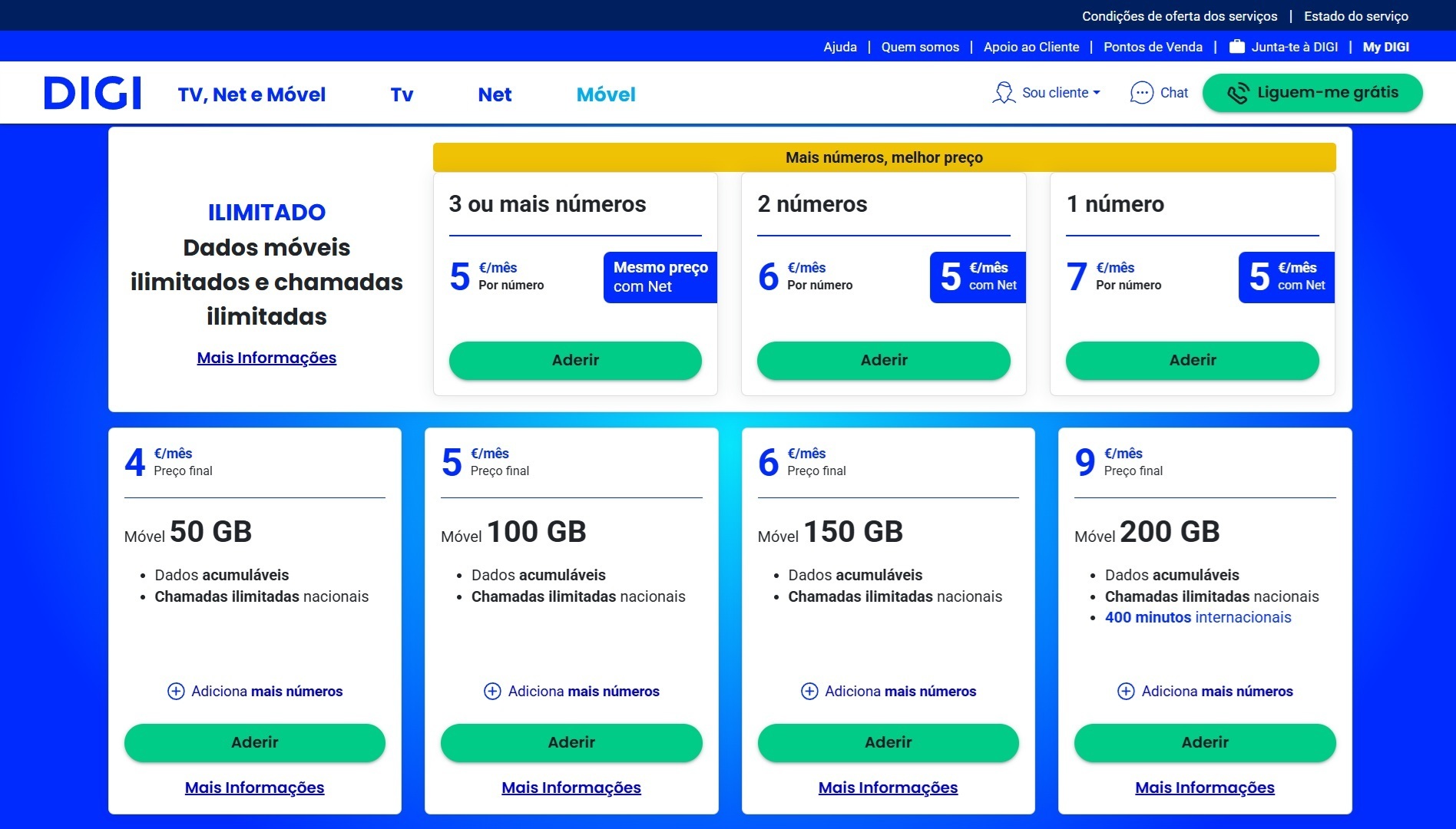Click Adiciona mais números on 100 GB card
This screenshot has height=829, width=1456.
point(584,691)
